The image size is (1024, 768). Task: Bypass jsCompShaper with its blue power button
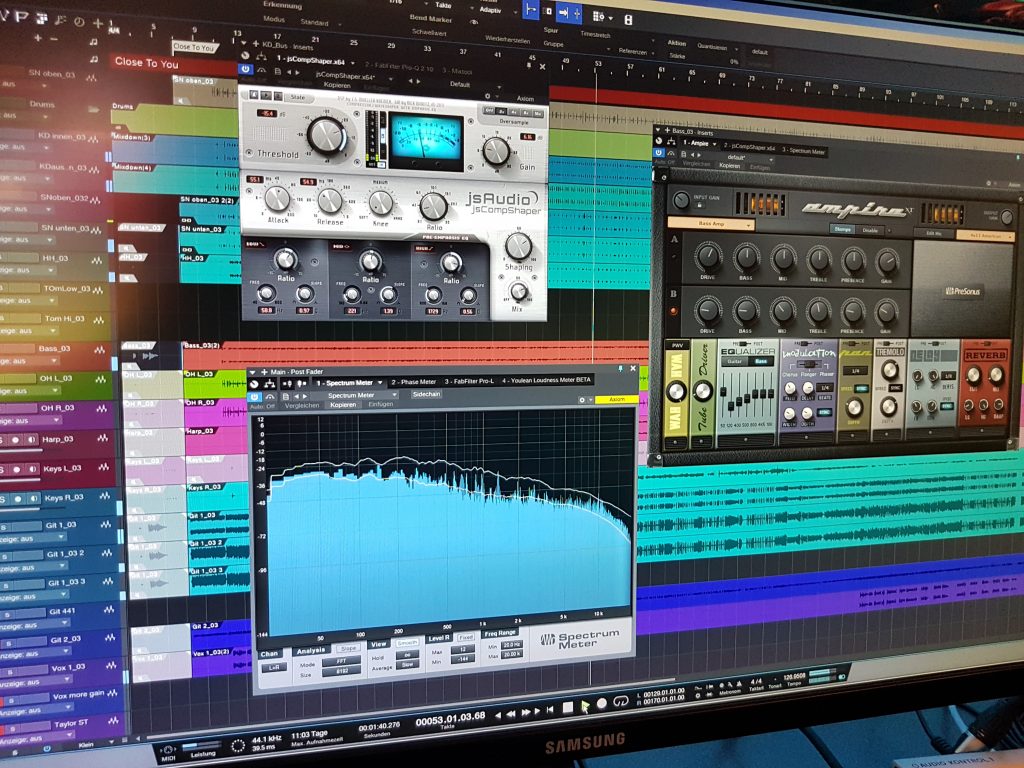(x=245, y=69)
